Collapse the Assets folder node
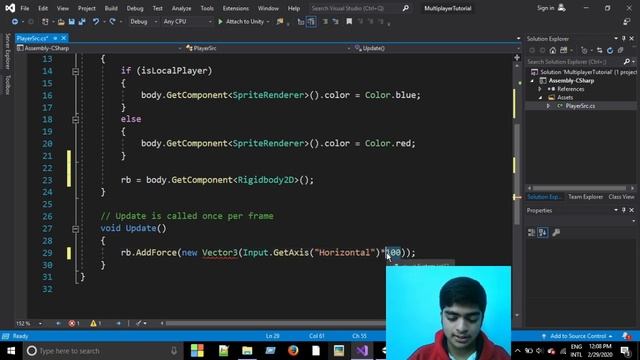Viewport: 640px width, 360px height. tap(540, 98)
